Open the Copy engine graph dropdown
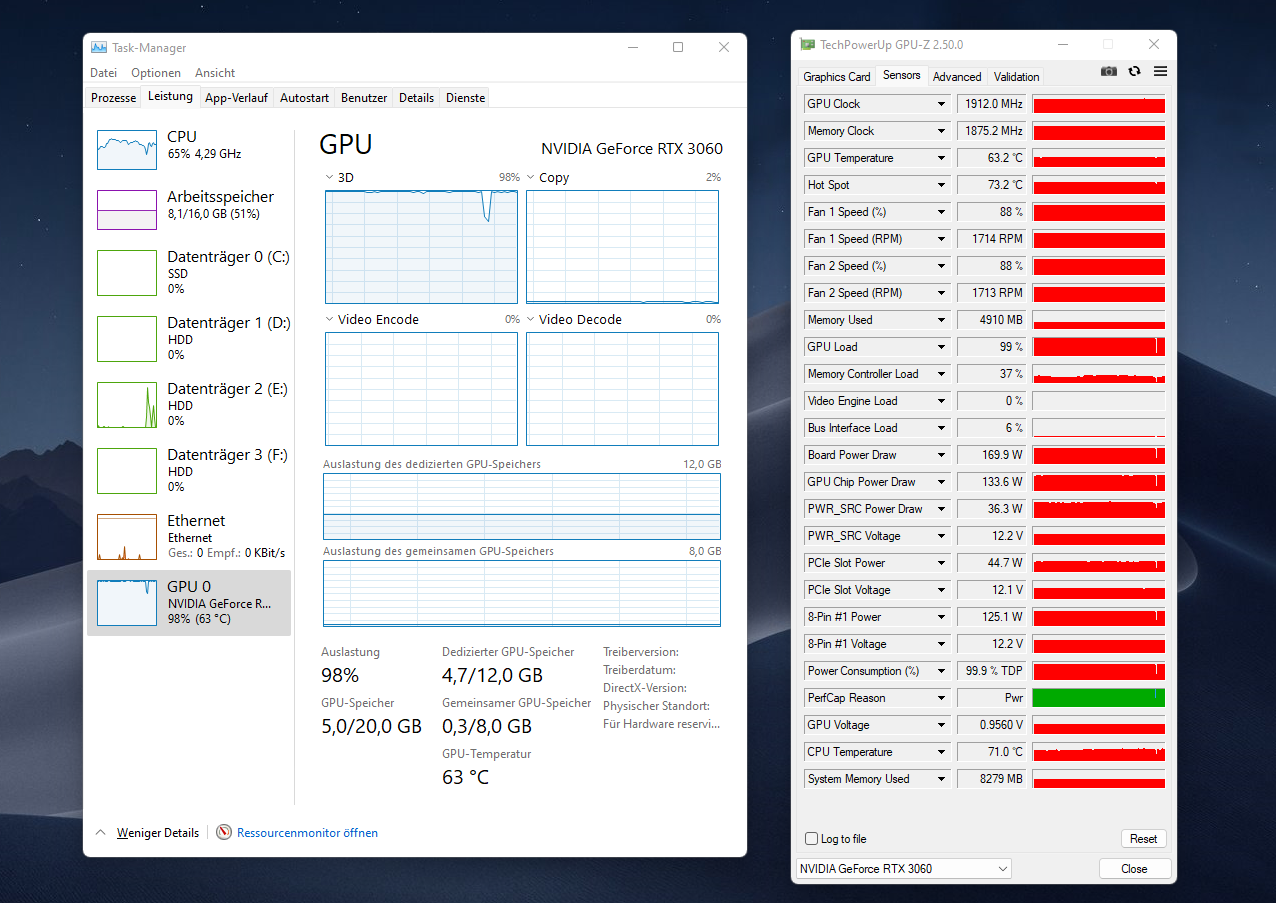 point(531,177)
